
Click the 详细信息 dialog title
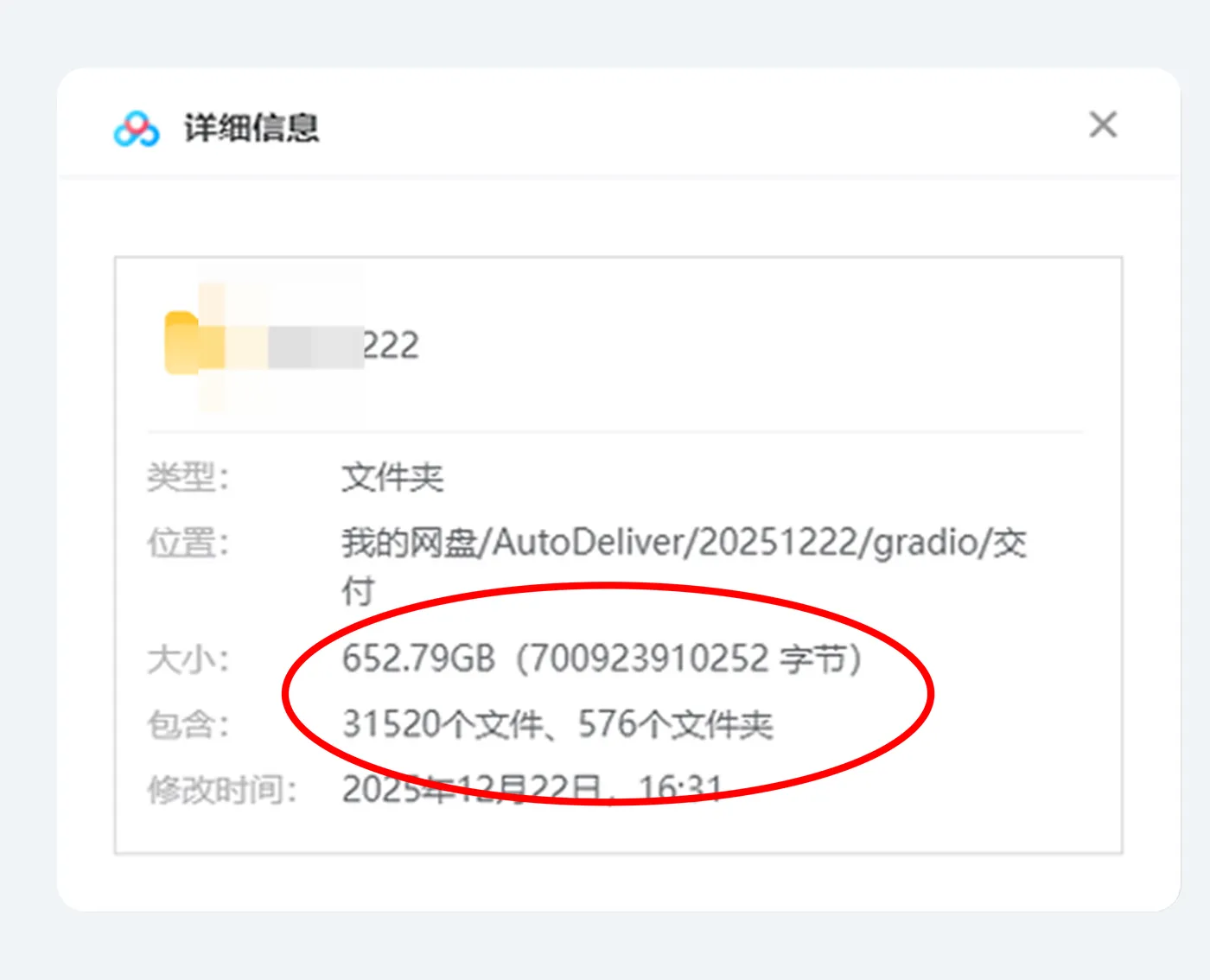click(252, 128)
